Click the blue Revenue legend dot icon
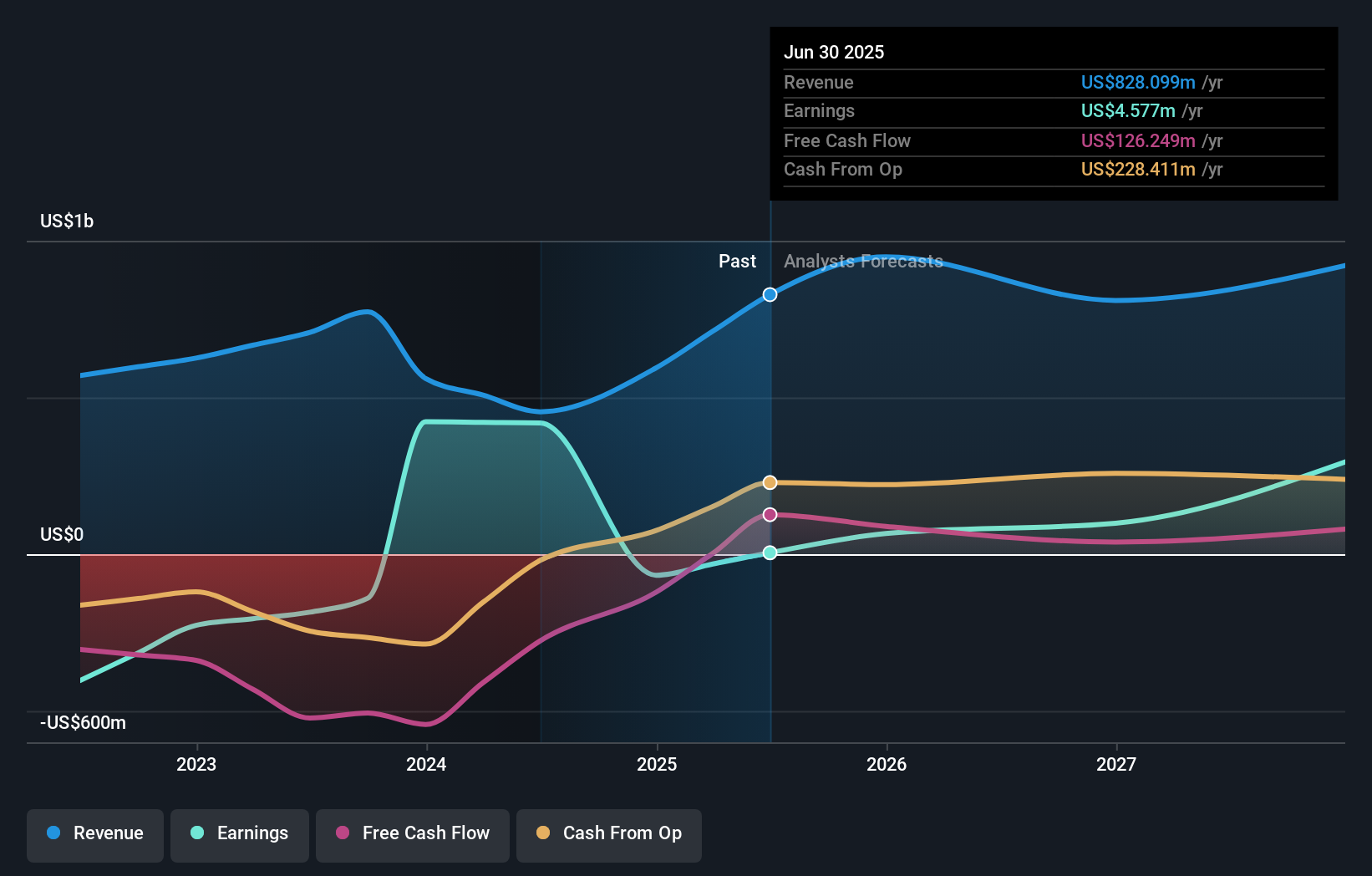This screenshot has width=1372, height=876. coord(52,833)
